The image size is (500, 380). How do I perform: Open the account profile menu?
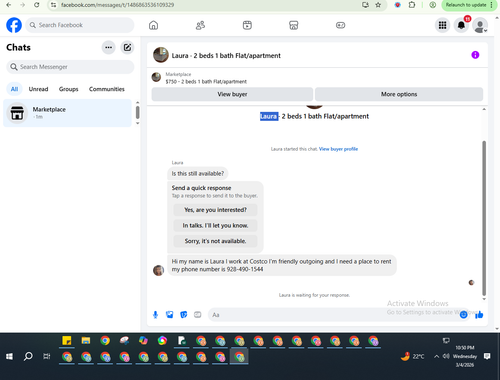(480, 25)
